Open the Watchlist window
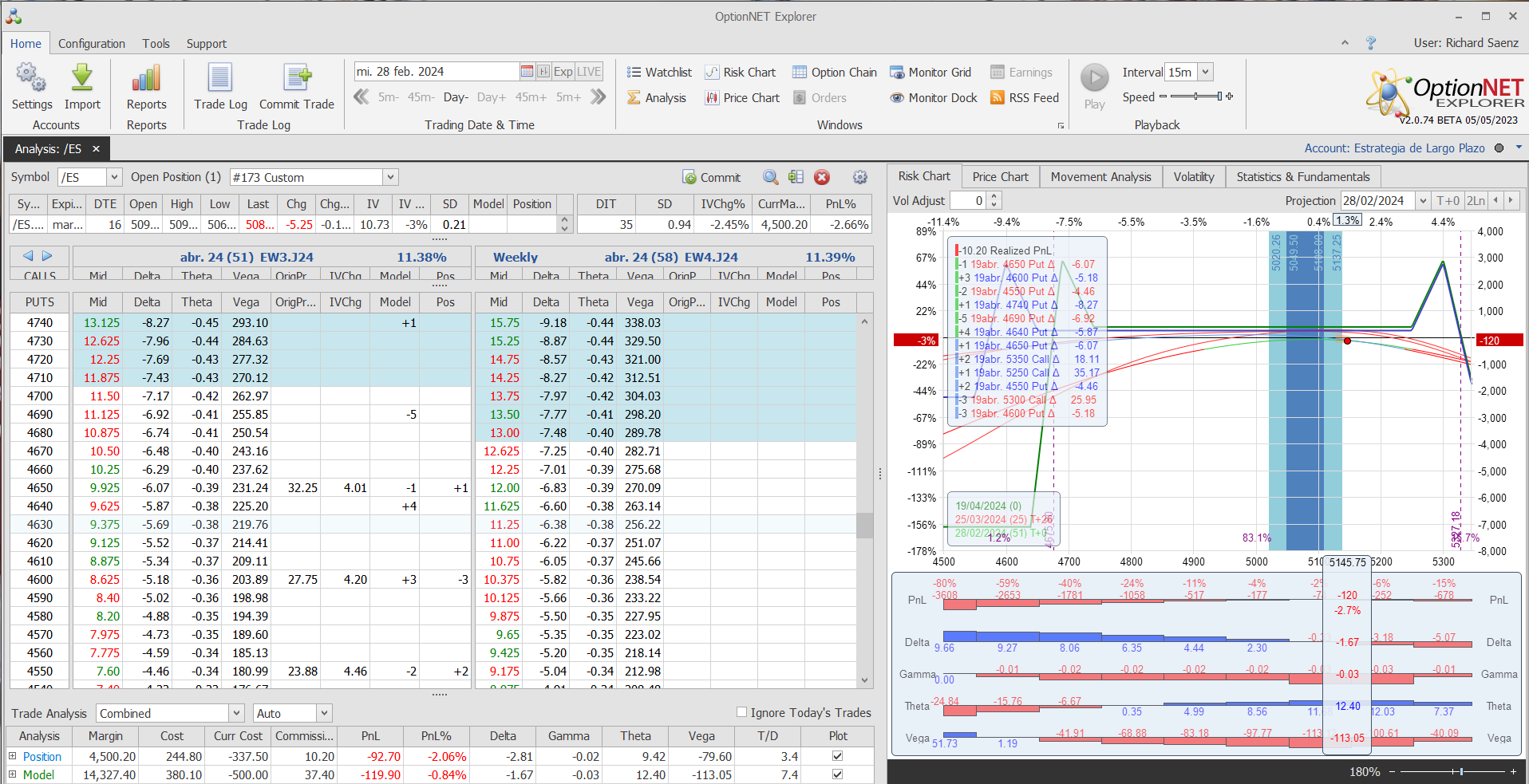This screenshot has width=1529, height=784. tap(659, 73)
